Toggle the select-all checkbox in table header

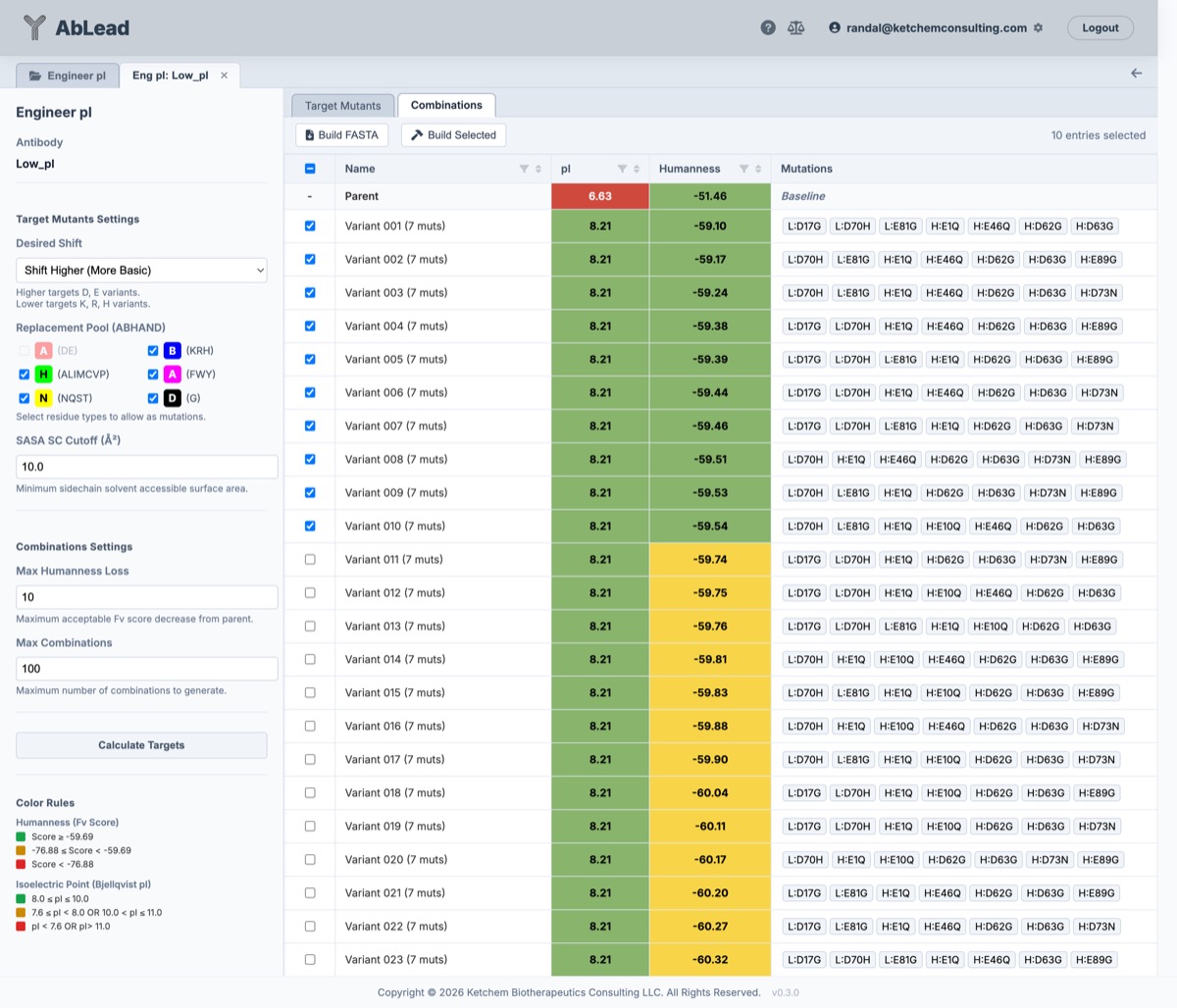(x=310, y=169)
